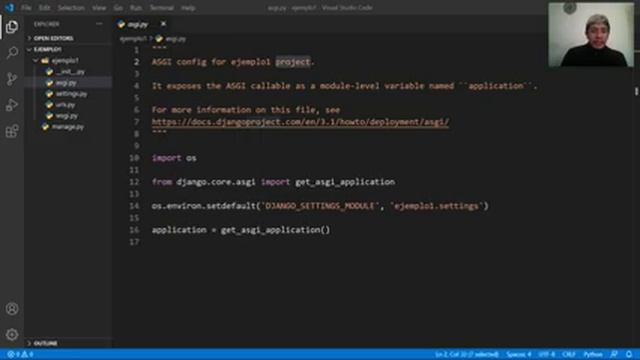
Task: Collapse the EJEMPLO1 workspace section
Action: pos(47,49)
